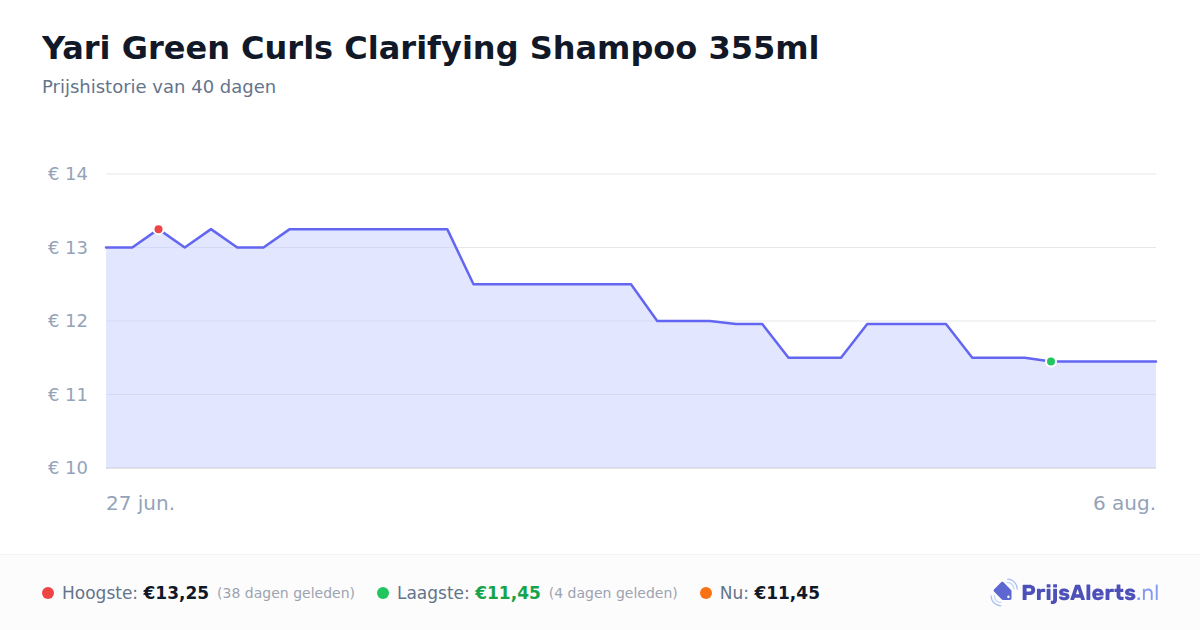This screenshot has height=630, width=1200.
Task: Click the Prijshistorie van 40 dagen subtitle
Action: click(159, 87)
